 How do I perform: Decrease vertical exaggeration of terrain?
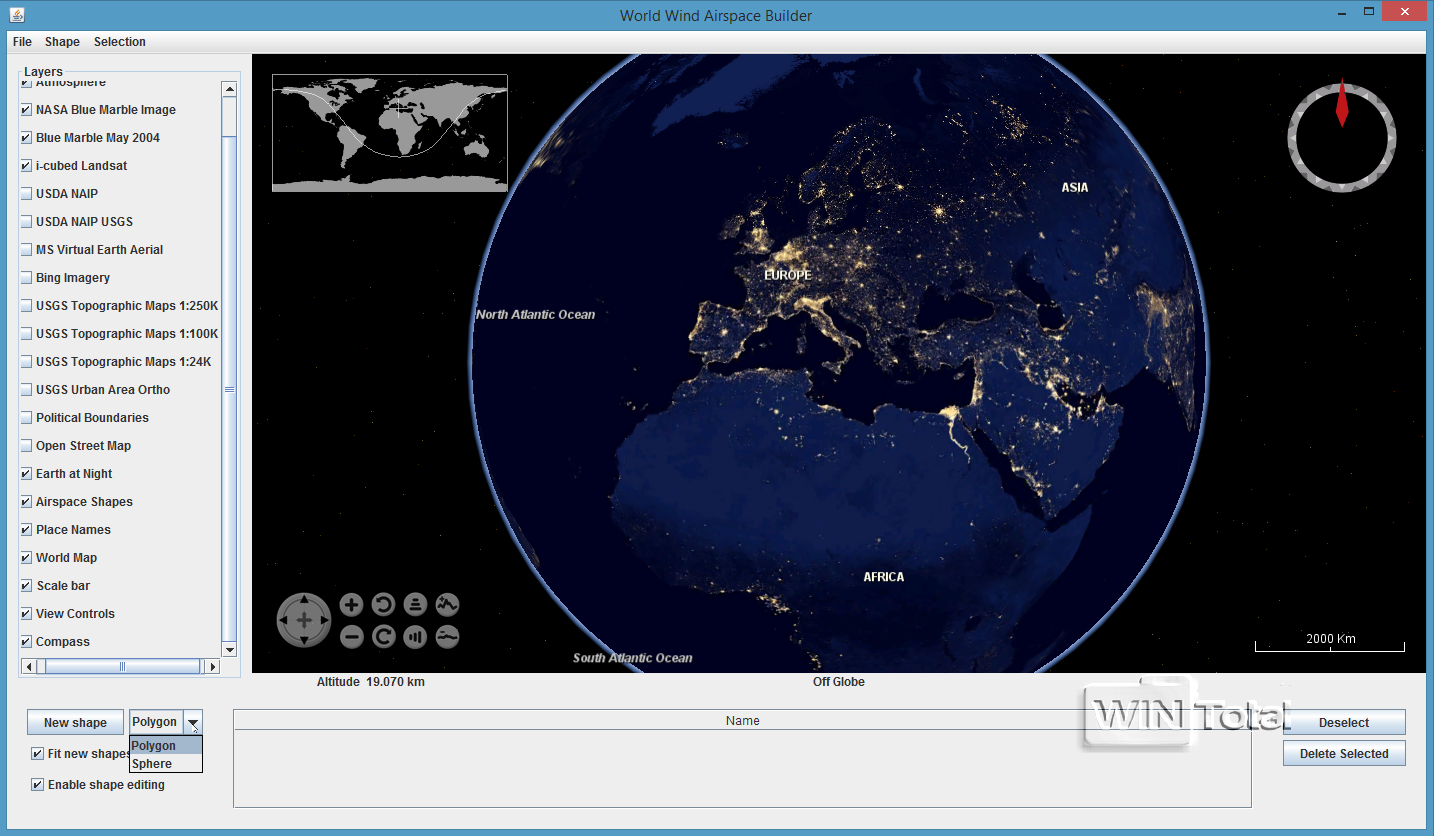[x=447, y=636]
